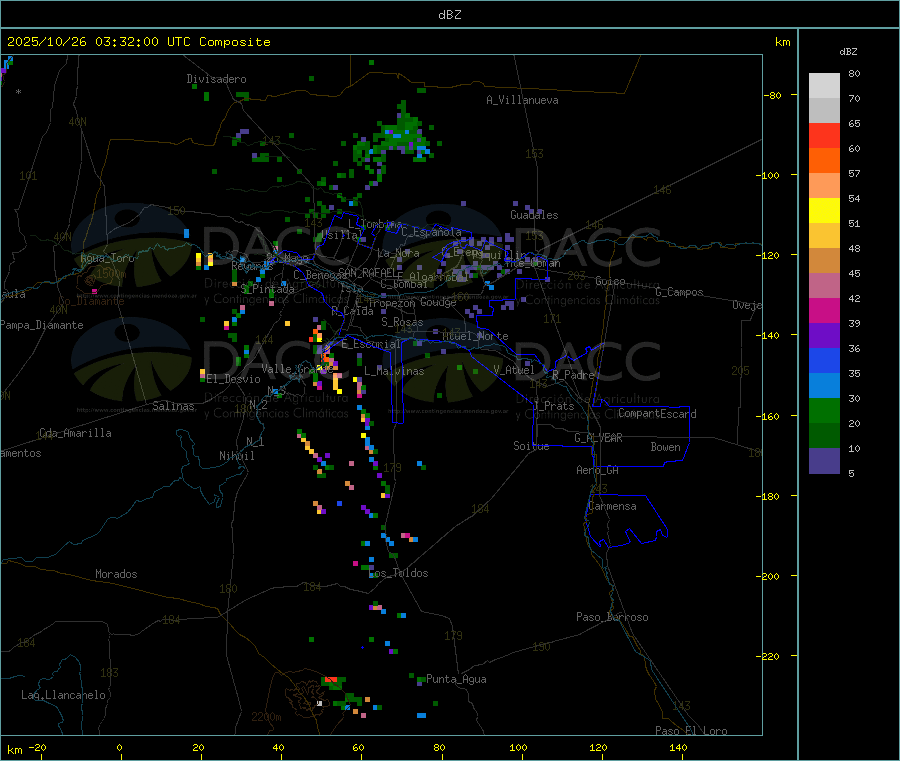This screenshot has height=761, width=900.
Task: Click the S_Rosas map label
Action: [402, 323]
